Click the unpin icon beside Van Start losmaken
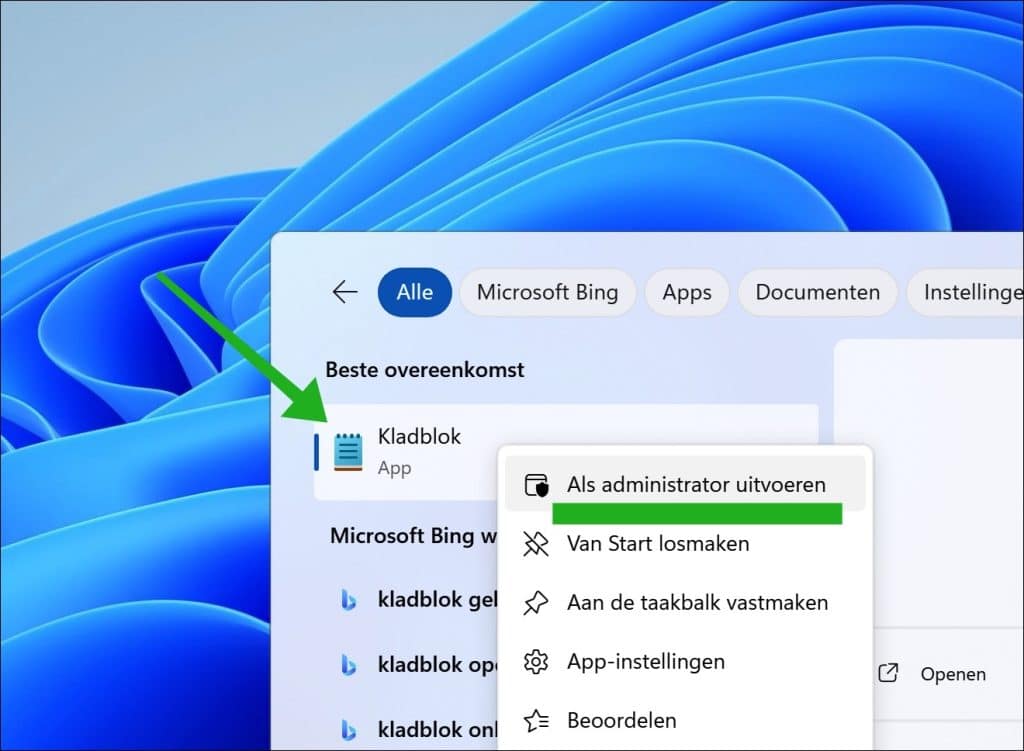 coord(536,544)
